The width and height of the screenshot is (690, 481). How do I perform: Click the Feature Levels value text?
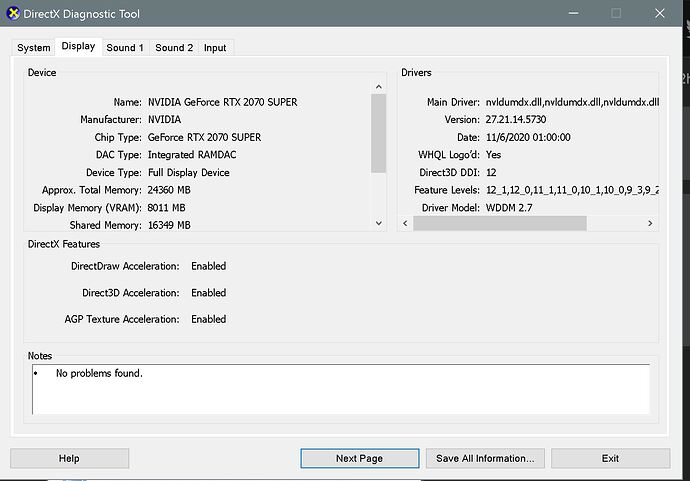pos(572,190)
